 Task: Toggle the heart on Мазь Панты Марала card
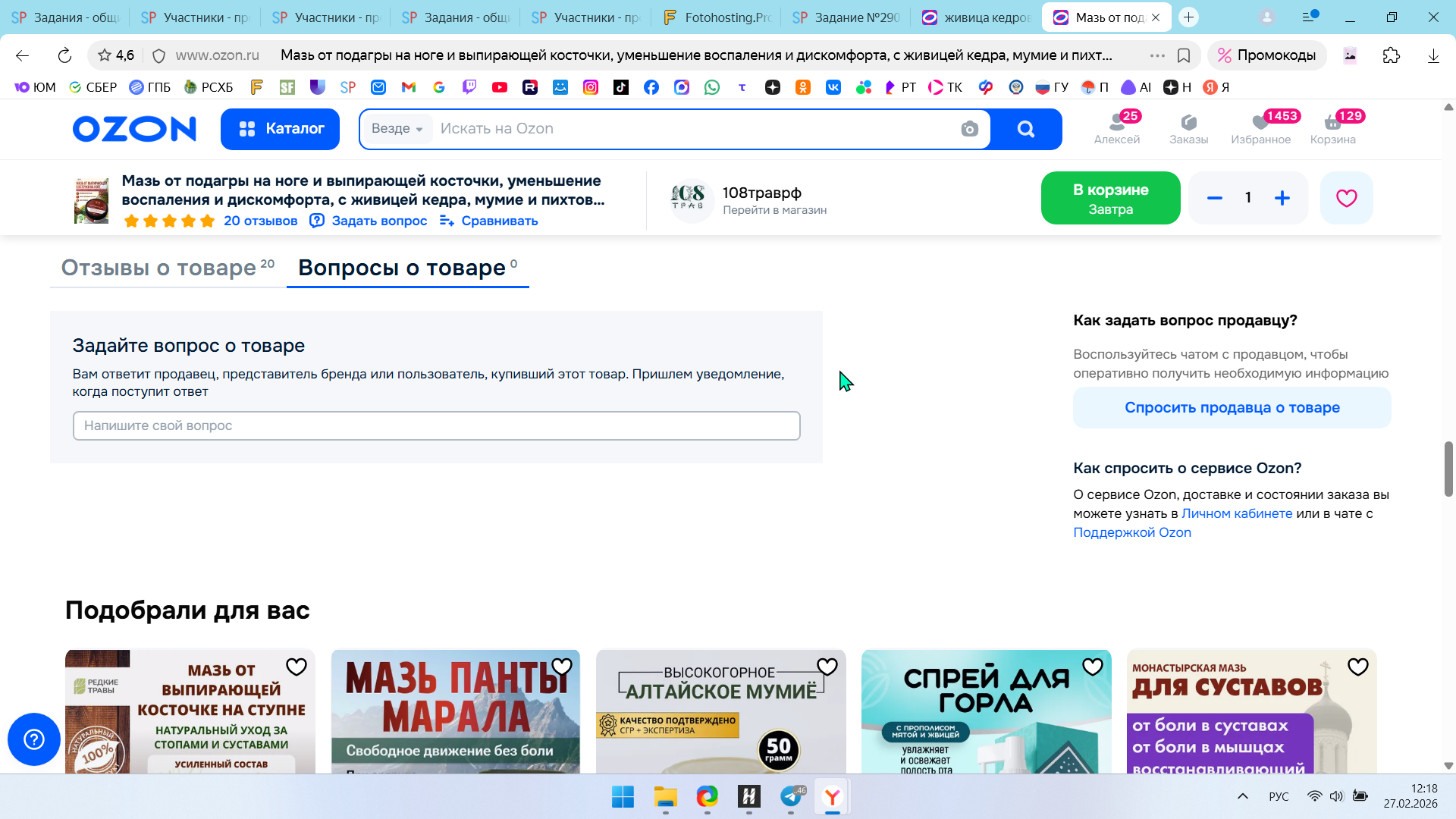coord(562,667)
